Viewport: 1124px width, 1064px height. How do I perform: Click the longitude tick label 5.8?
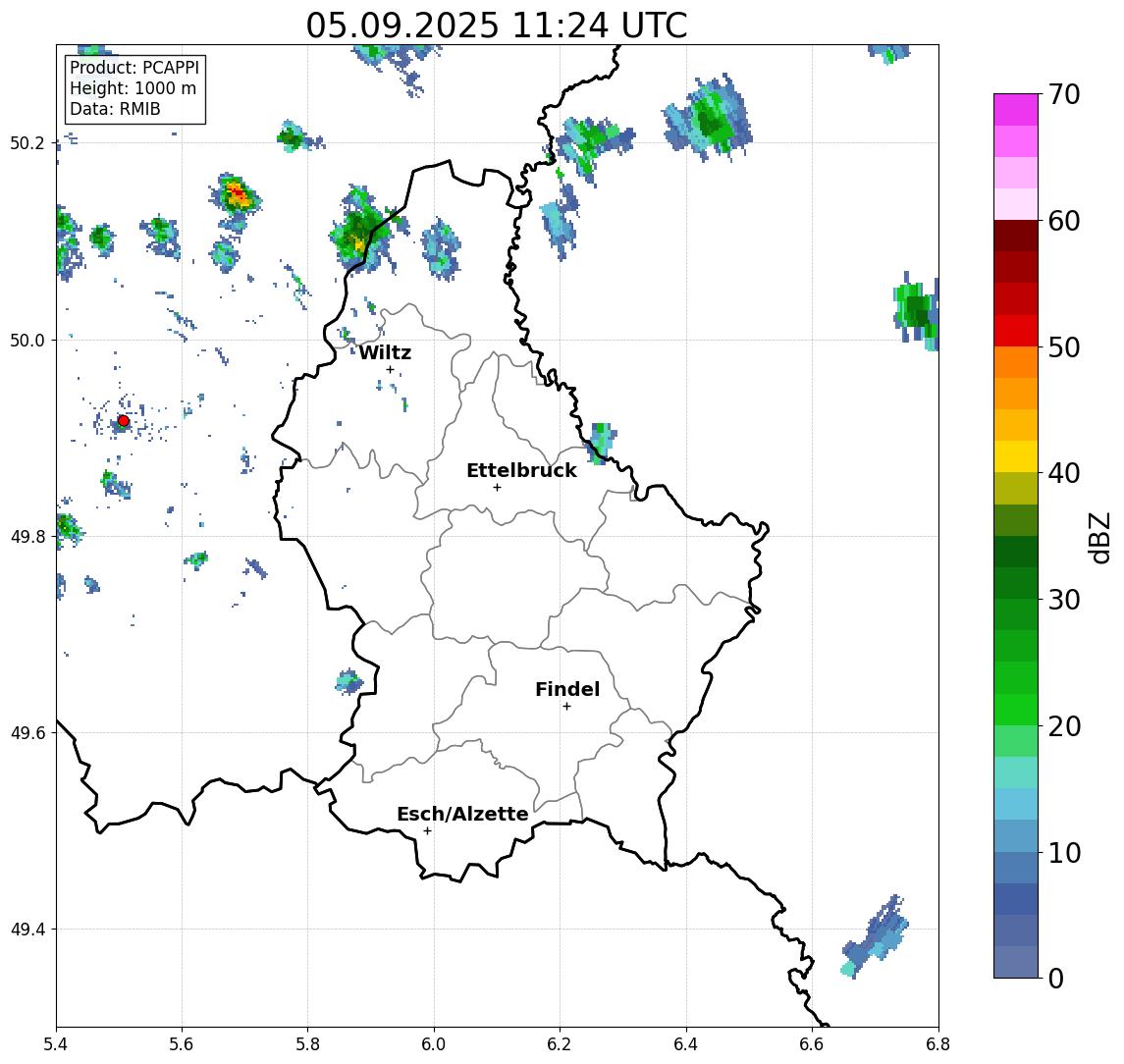(308, 1044)
